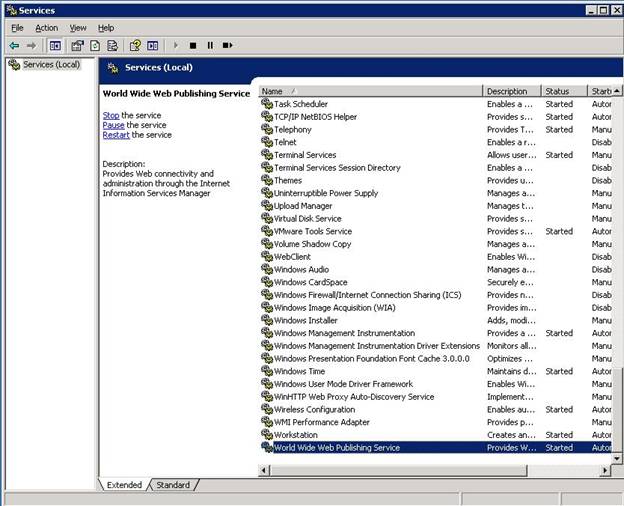The image size is (624, 506).
Task: Click the Start Service play button
Action: coord(176,46)
